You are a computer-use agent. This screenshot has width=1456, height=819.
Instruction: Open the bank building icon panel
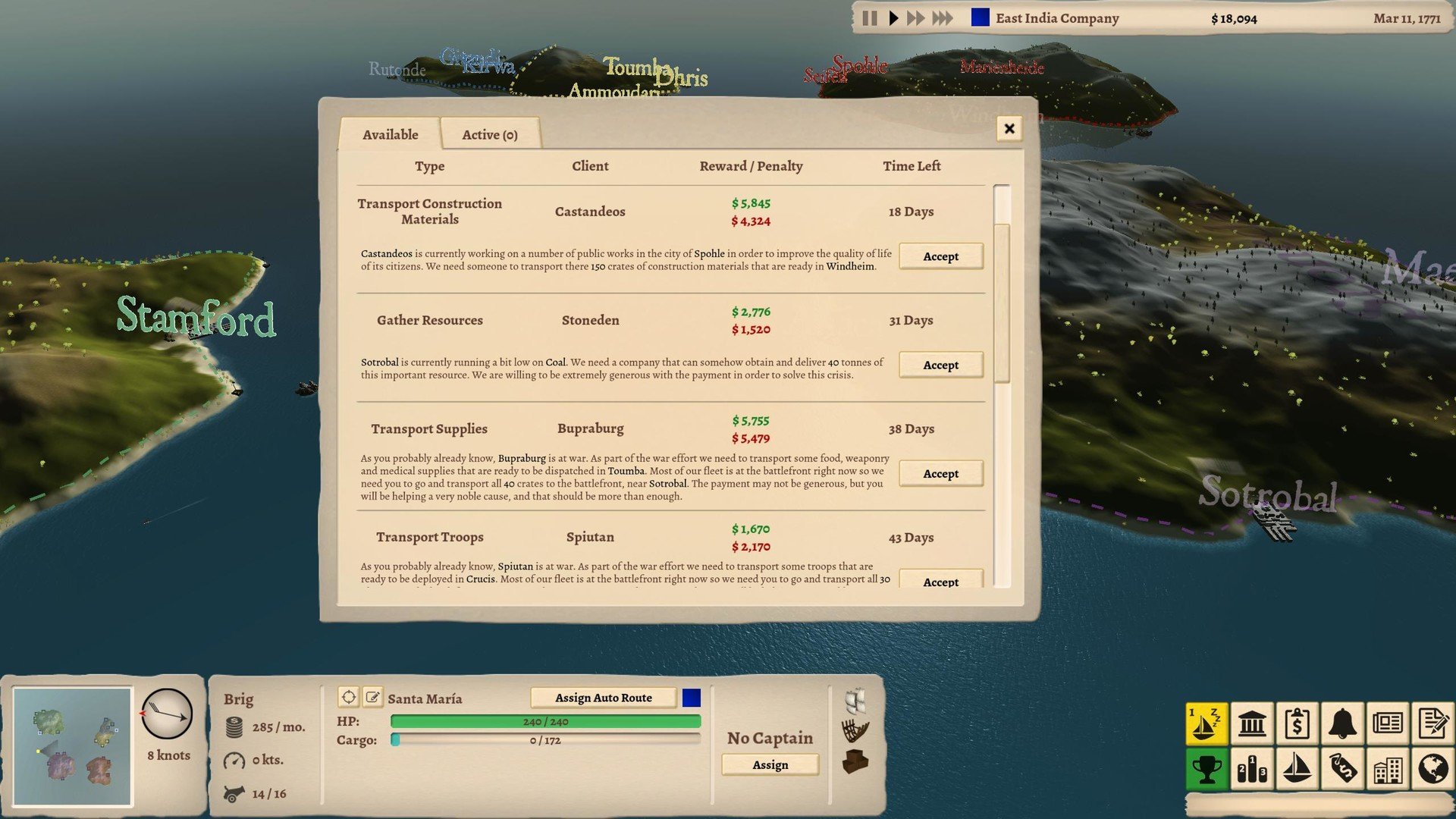(1251, 723)
